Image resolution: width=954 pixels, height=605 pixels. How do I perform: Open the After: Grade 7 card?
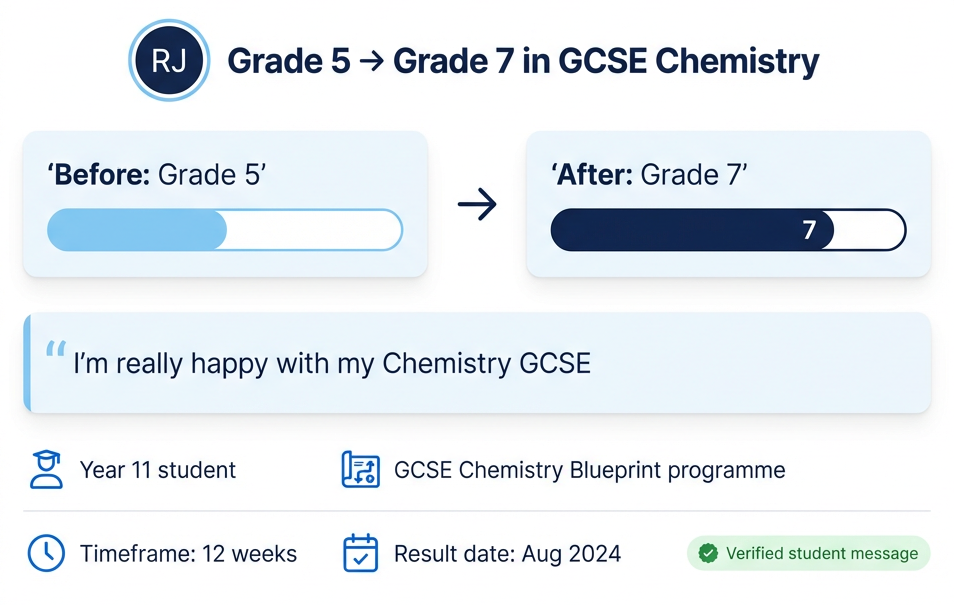click(728, 204)
